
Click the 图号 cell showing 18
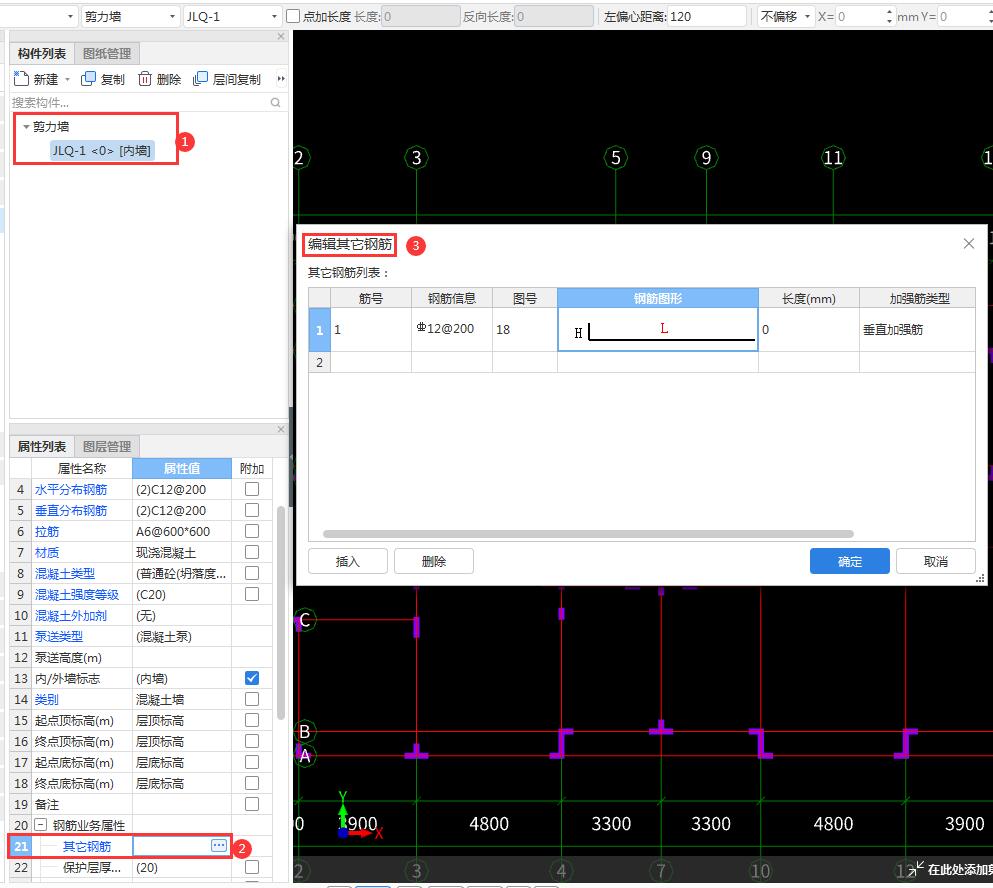524,329
